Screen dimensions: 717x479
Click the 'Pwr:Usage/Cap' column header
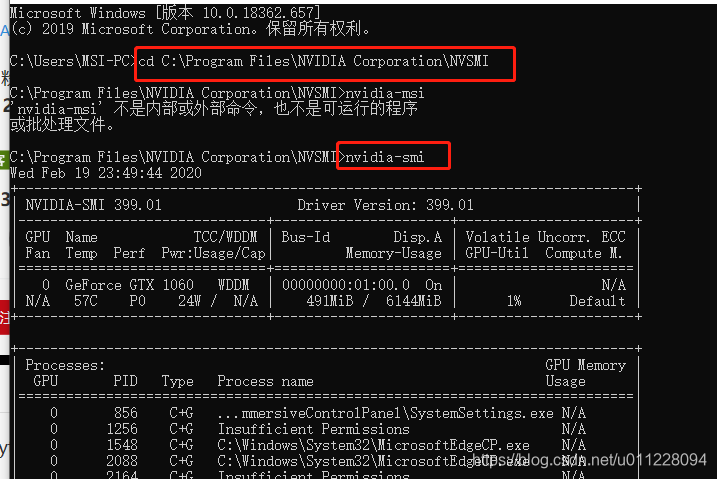(x=213, y=253)
